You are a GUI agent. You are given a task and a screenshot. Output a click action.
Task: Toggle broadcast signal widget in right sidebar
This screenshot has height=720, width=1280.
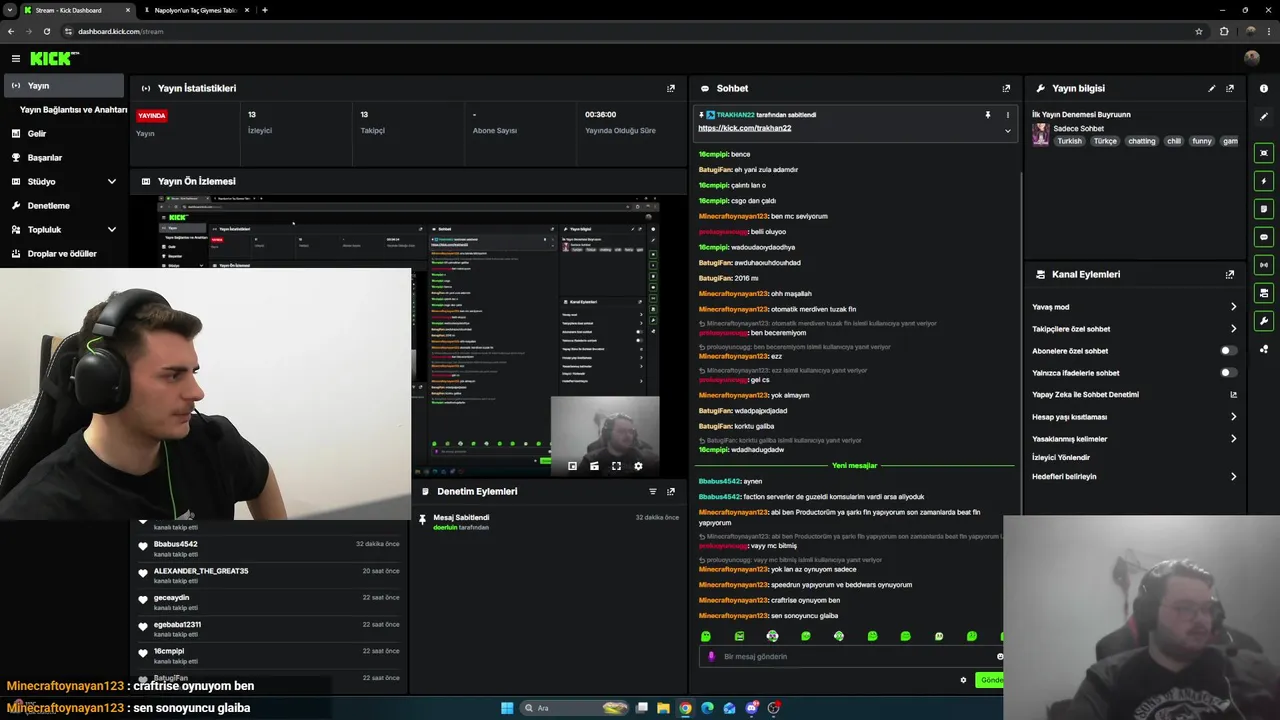click(x=1264, y=265)
